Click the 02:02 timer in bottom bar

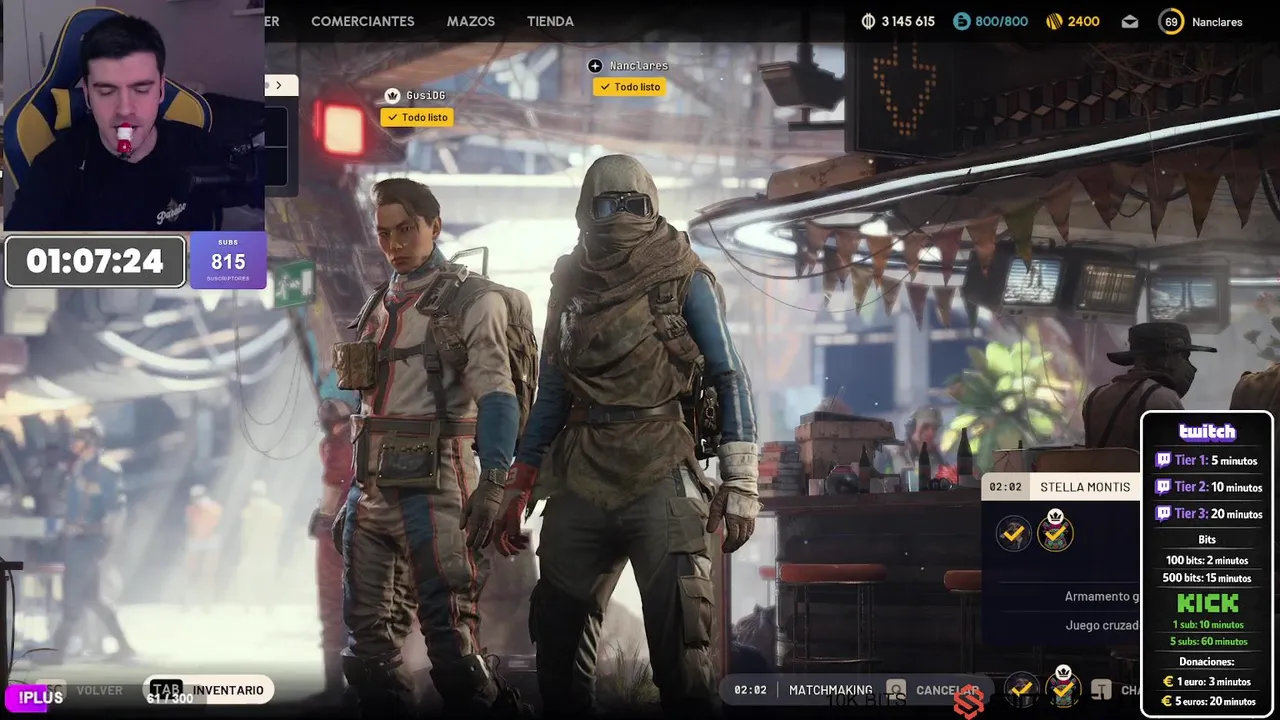[750, 690]
